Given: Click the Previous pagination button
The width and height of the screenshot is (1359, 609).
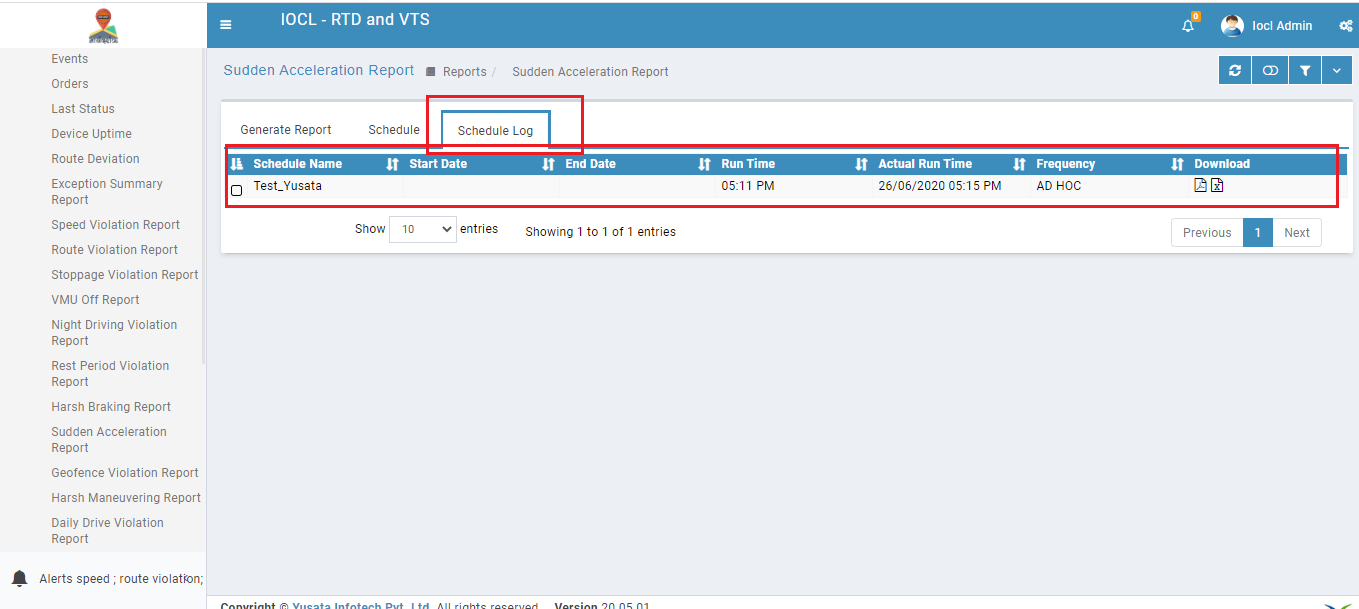Looking at the screenshot, I should pyautogui.click(x=1207, y=232).
